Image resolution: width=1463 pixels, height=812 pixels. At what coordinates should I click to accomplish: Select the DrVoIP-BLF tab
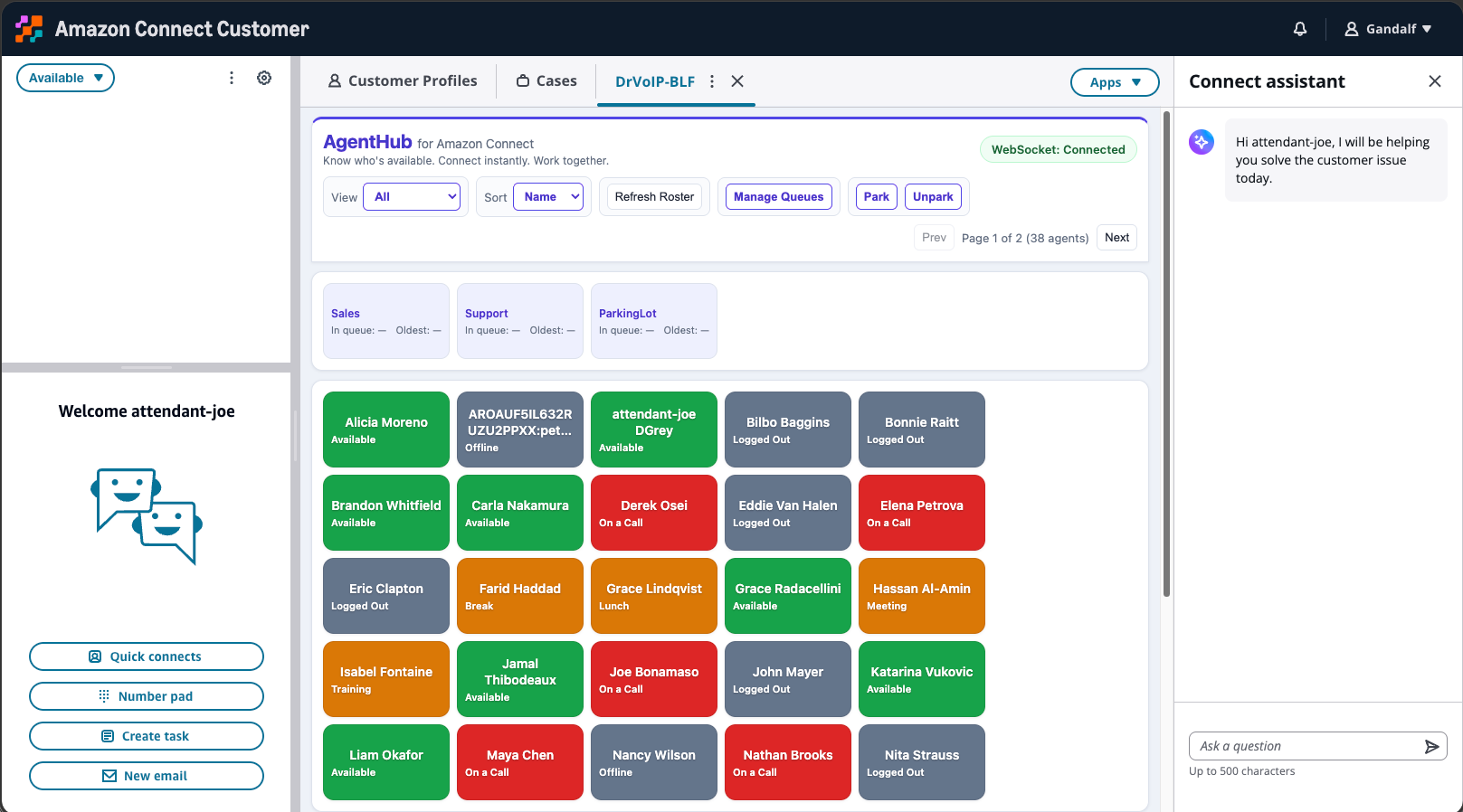[655, 81]
